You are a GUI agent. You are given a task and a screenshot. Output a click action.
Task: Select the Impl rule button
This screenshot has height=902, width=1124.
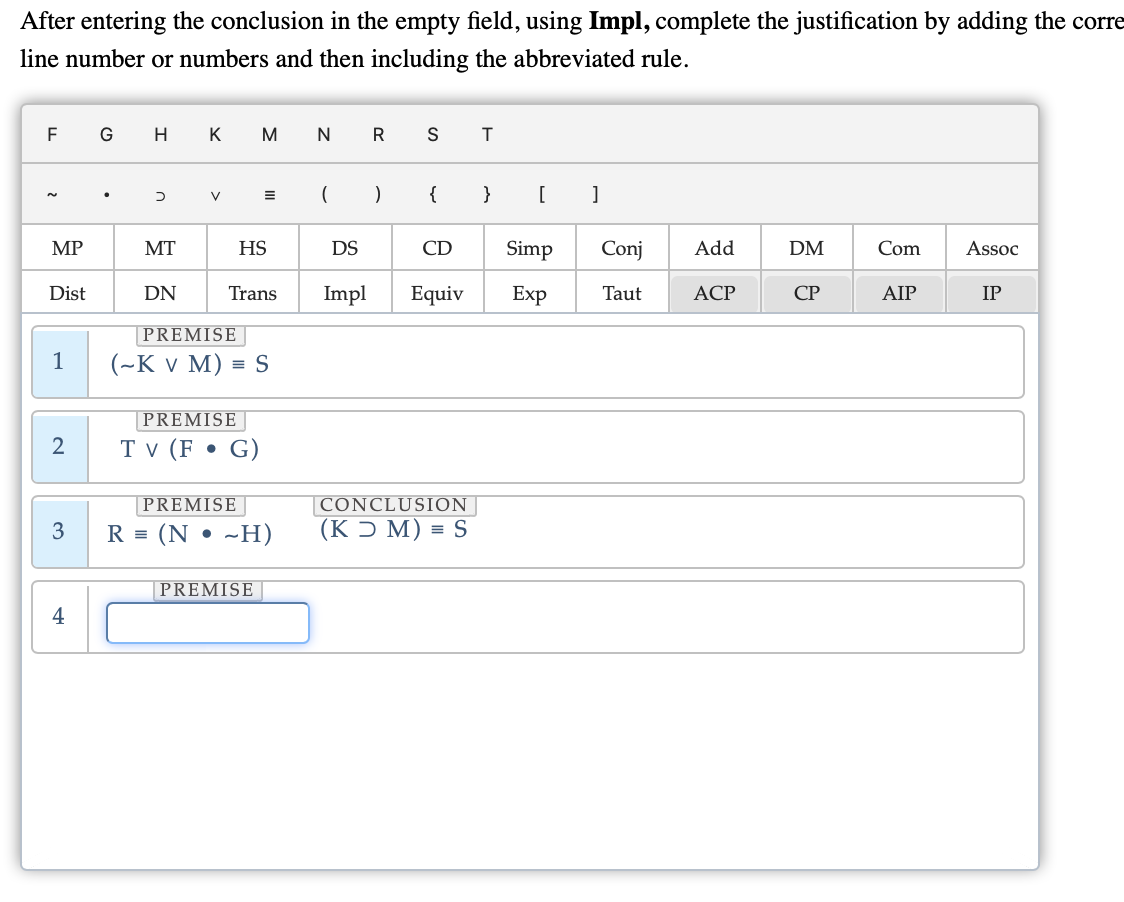pos(344,292)
